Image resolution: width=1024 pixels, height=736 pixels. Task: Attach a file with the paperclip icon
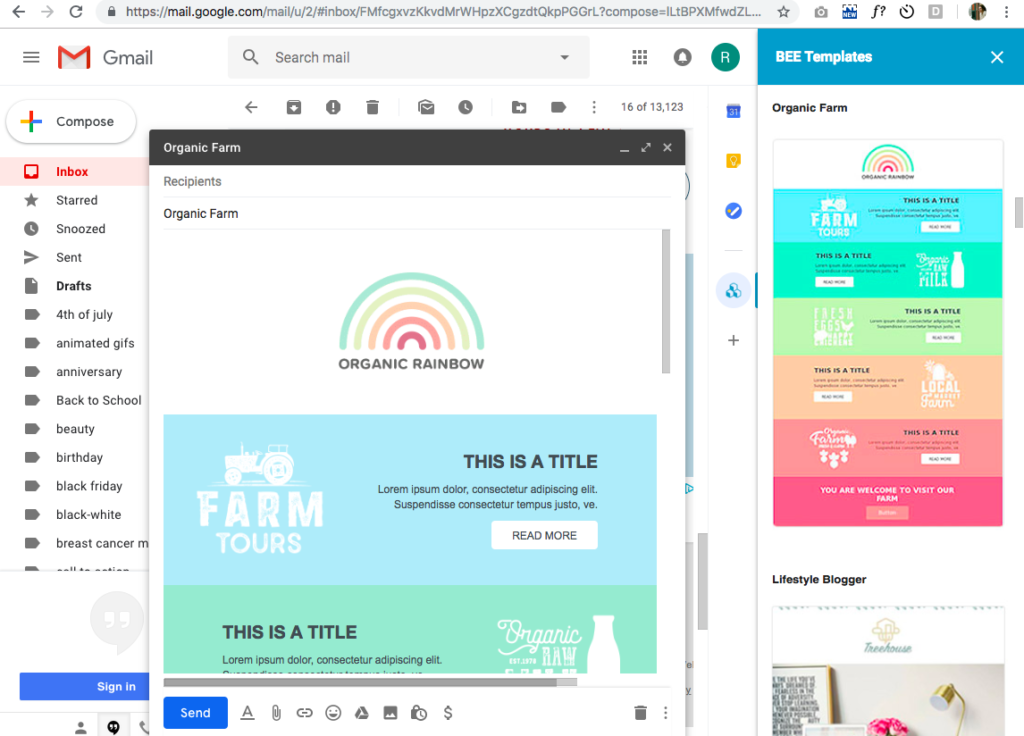[276, 713]
